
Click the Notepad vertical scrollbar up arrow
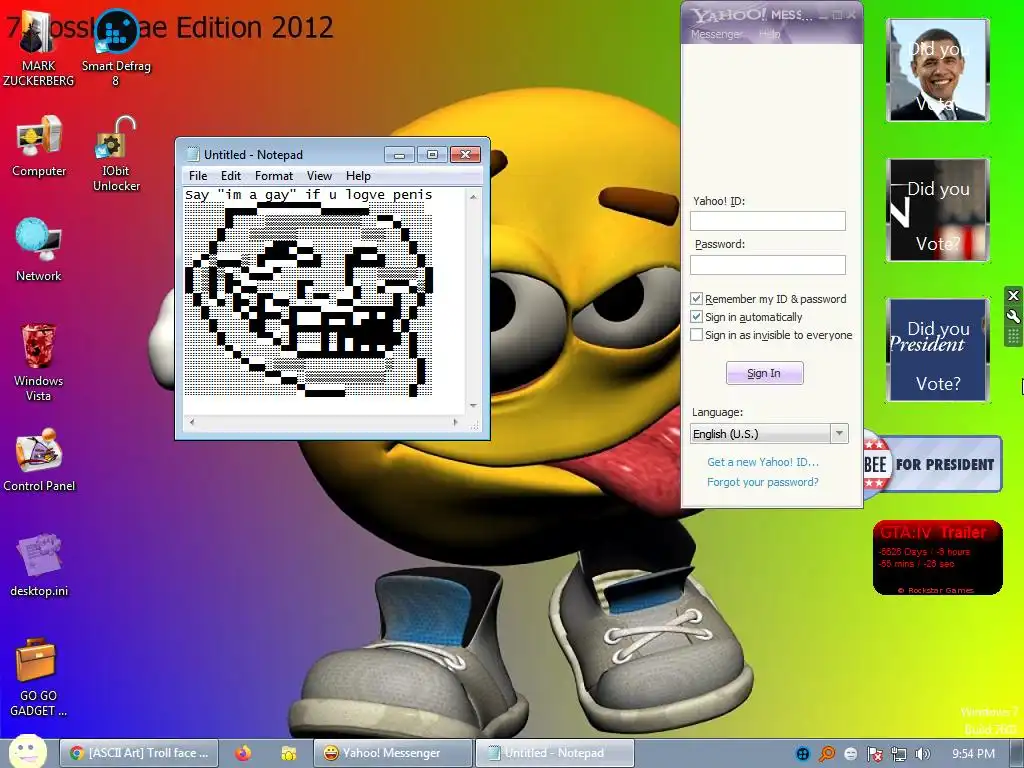click(473, 196)
